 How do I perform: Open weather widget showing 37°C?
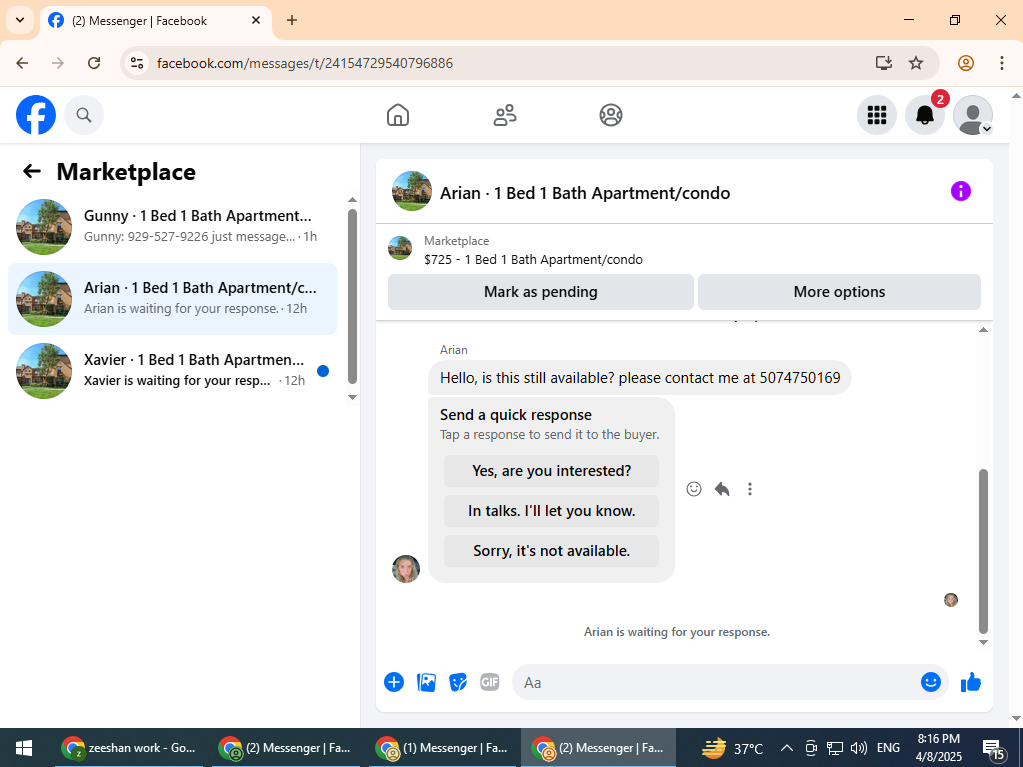[x=732, y=747]
